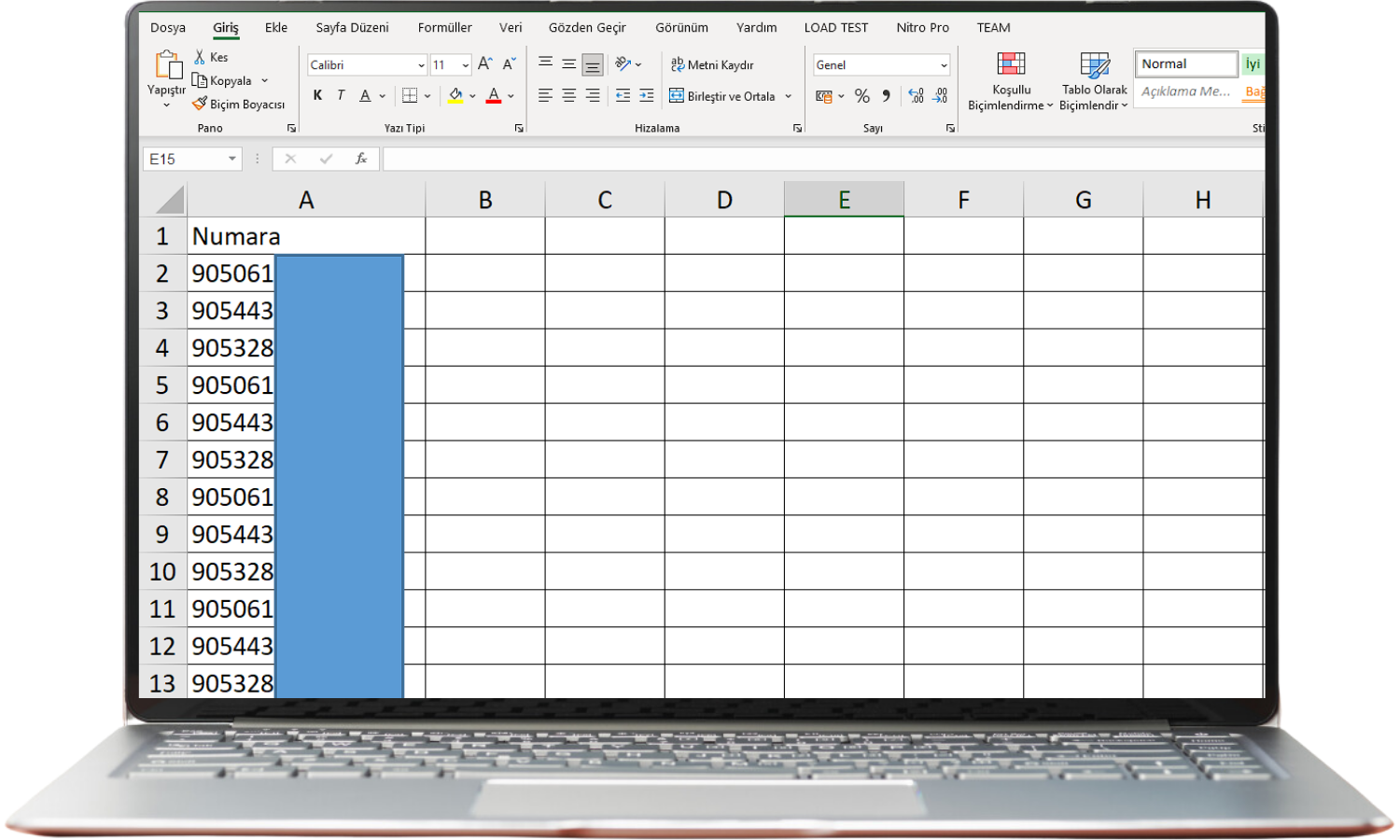Viewport: 1400px width, 840px height.
Task: Apply the yellow fill color
Action: pyautogui.click(x=455, y=95)
